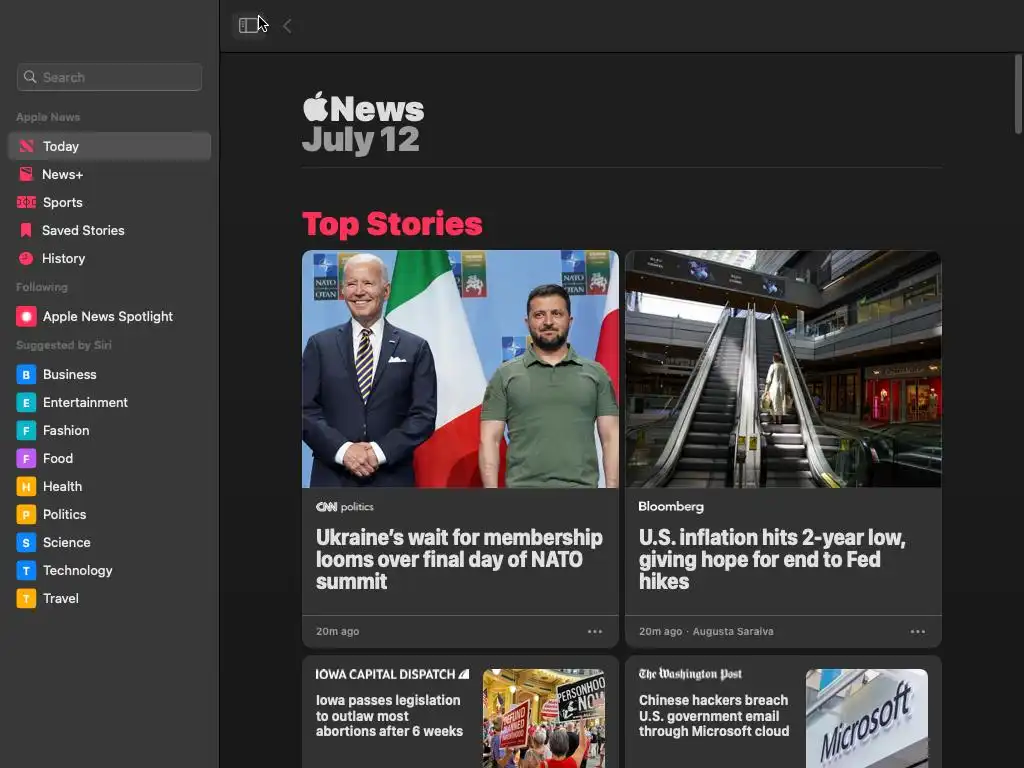Viewport: 1024px width, 768px height.
Task: Click the magnifying glass search icon
Action: tap(30, 77)
